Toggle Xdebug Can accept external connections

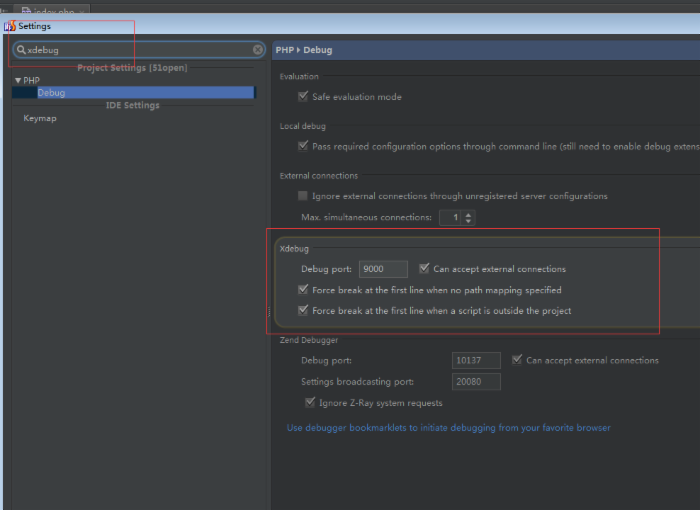tap(424, 268)
